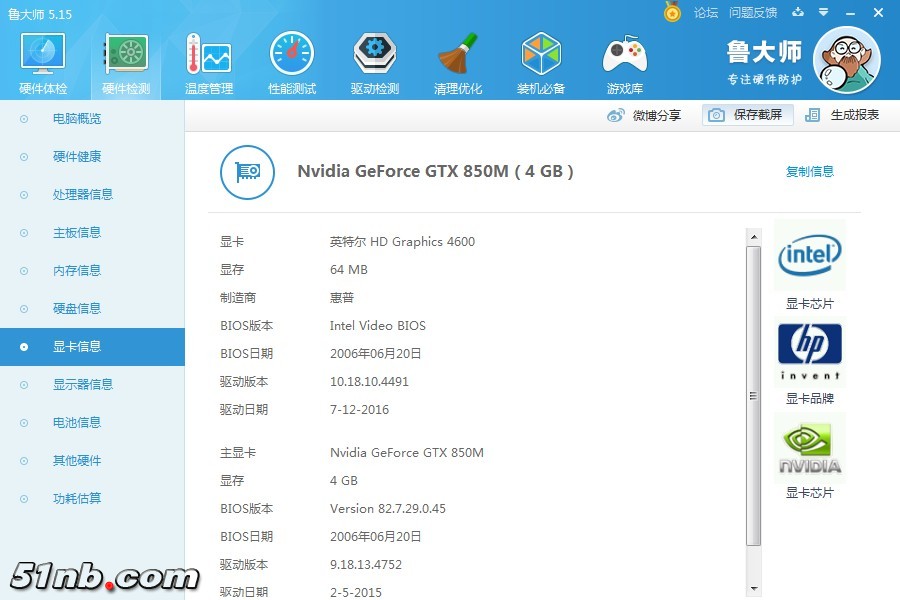Select 处理器信息 in sidebar
This screenshot has width=900, height=600.
83,195
